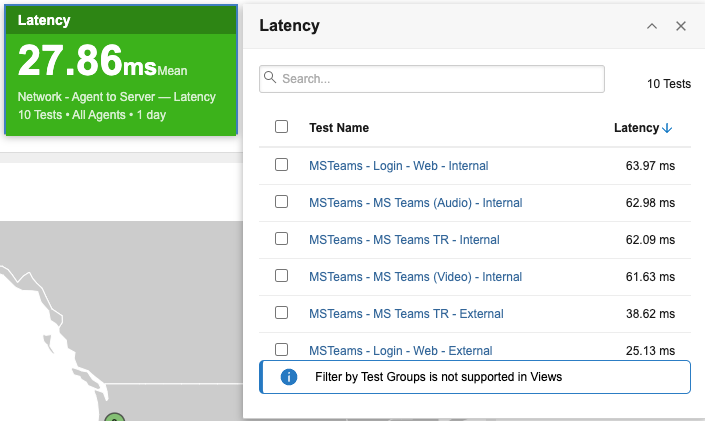Click the Test Name column header

[x=339, y=128]
